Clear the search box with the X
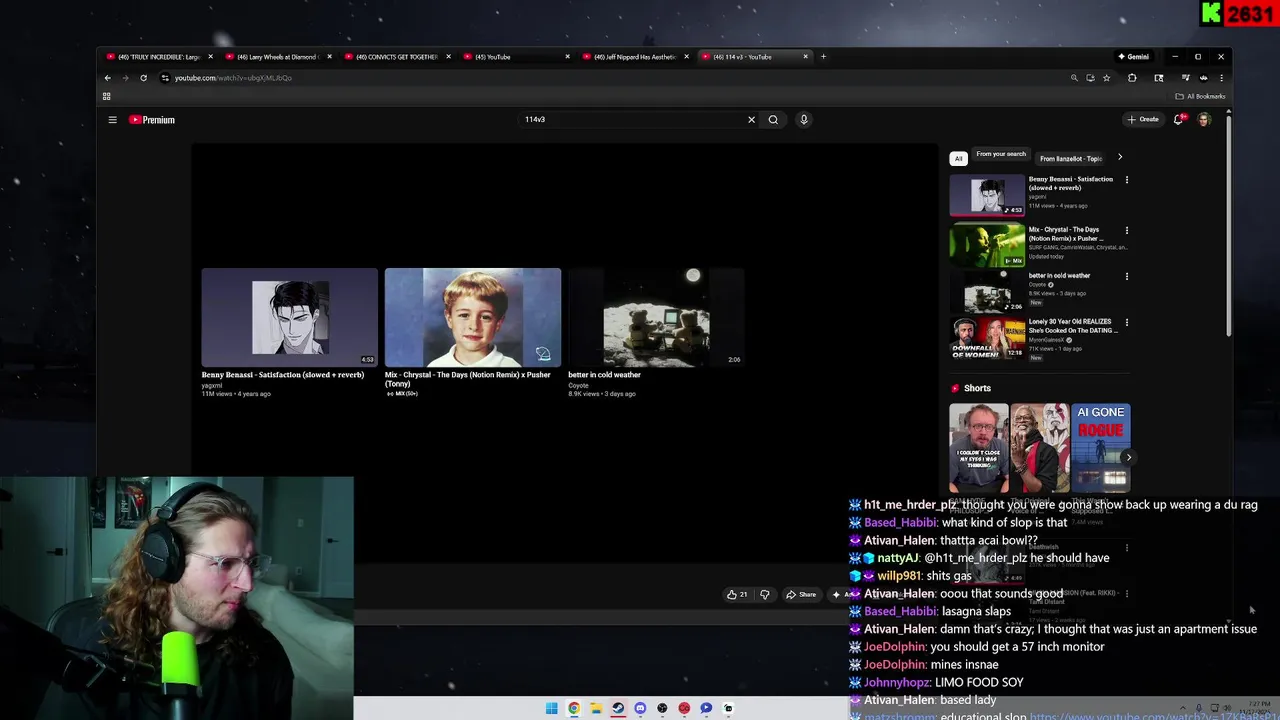The height and width of the screenshot is (720, 1280). (751, 120)
